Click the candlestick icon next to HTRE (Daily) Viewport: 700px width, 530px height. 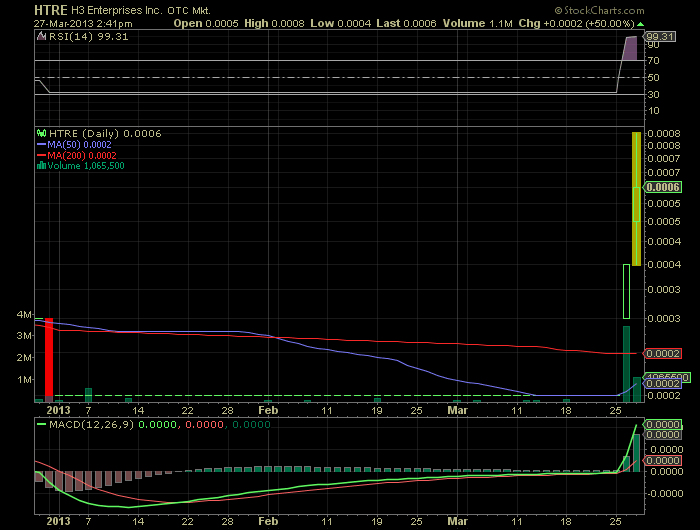[42, 133]
